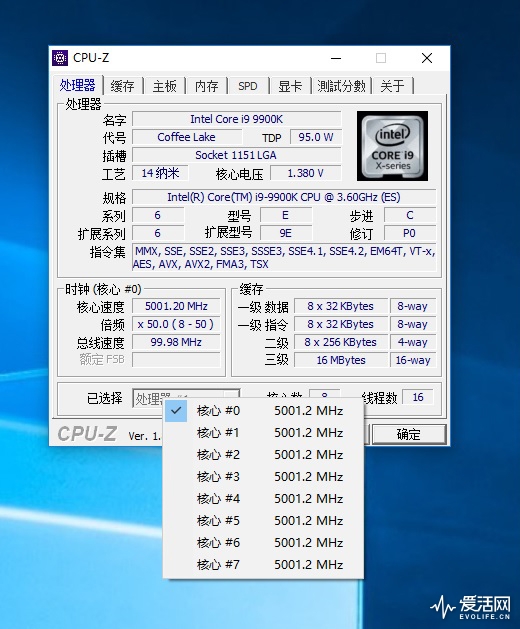Click the 线程数 value 16
This screenshot has height=629, width=520.
pos(418,397)
